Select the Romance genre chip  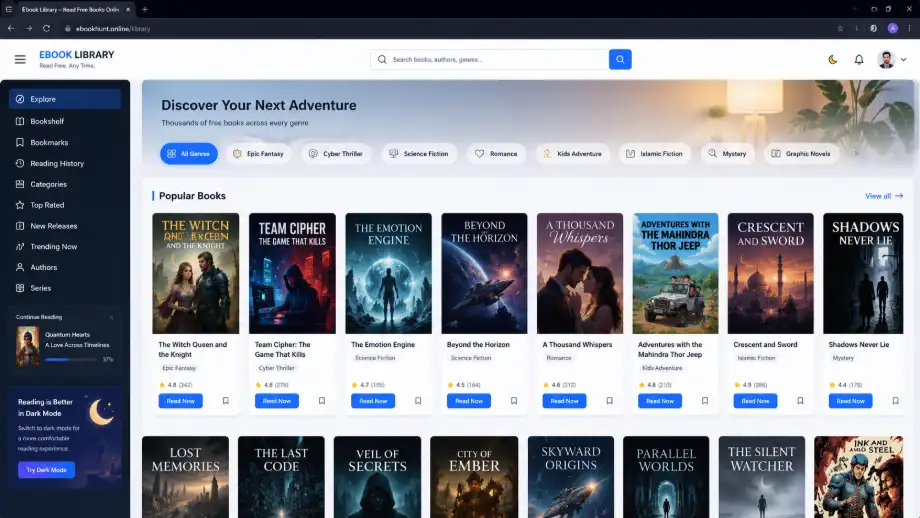[x=496, y=154]
